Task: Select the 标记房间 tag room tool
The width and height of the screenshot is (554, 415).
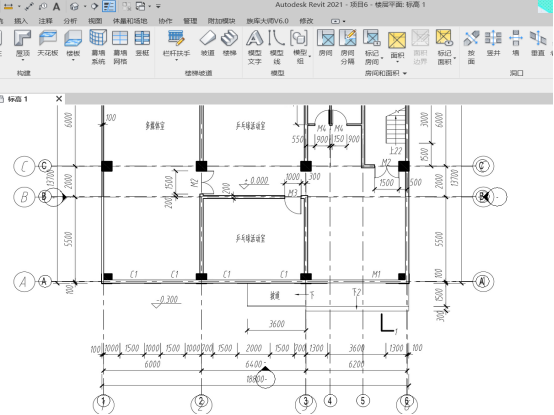Action: 372,47
